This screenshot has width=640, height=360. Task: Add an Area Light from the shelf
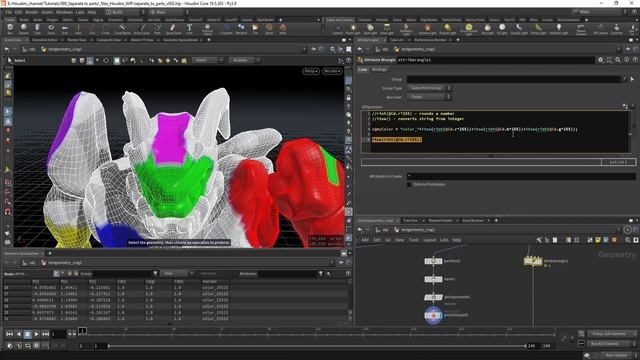(x=387, y=29)
